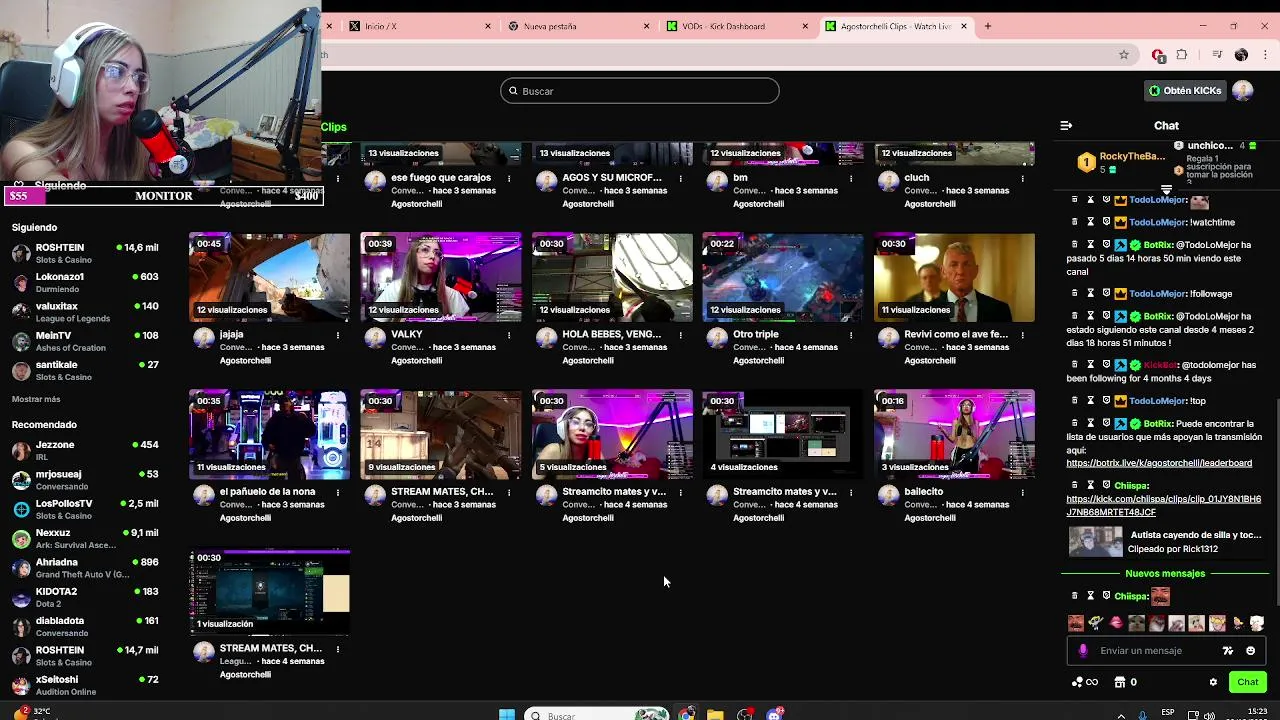This screenshot has height=720, width=1280.
Task: Click the 'Obtén KICKs' button
Action: [x=1185, y=91]
